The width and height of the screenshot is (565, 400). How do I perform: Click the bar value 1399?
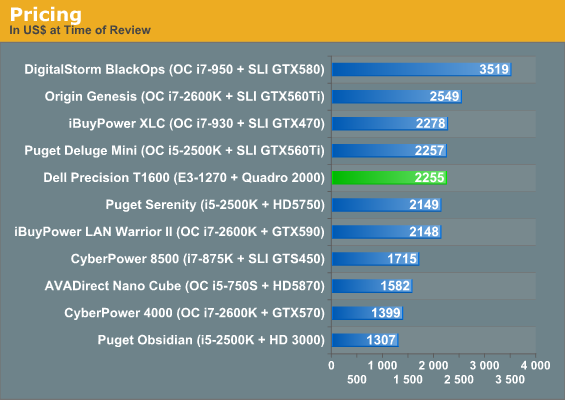click(x=386, y=313)
